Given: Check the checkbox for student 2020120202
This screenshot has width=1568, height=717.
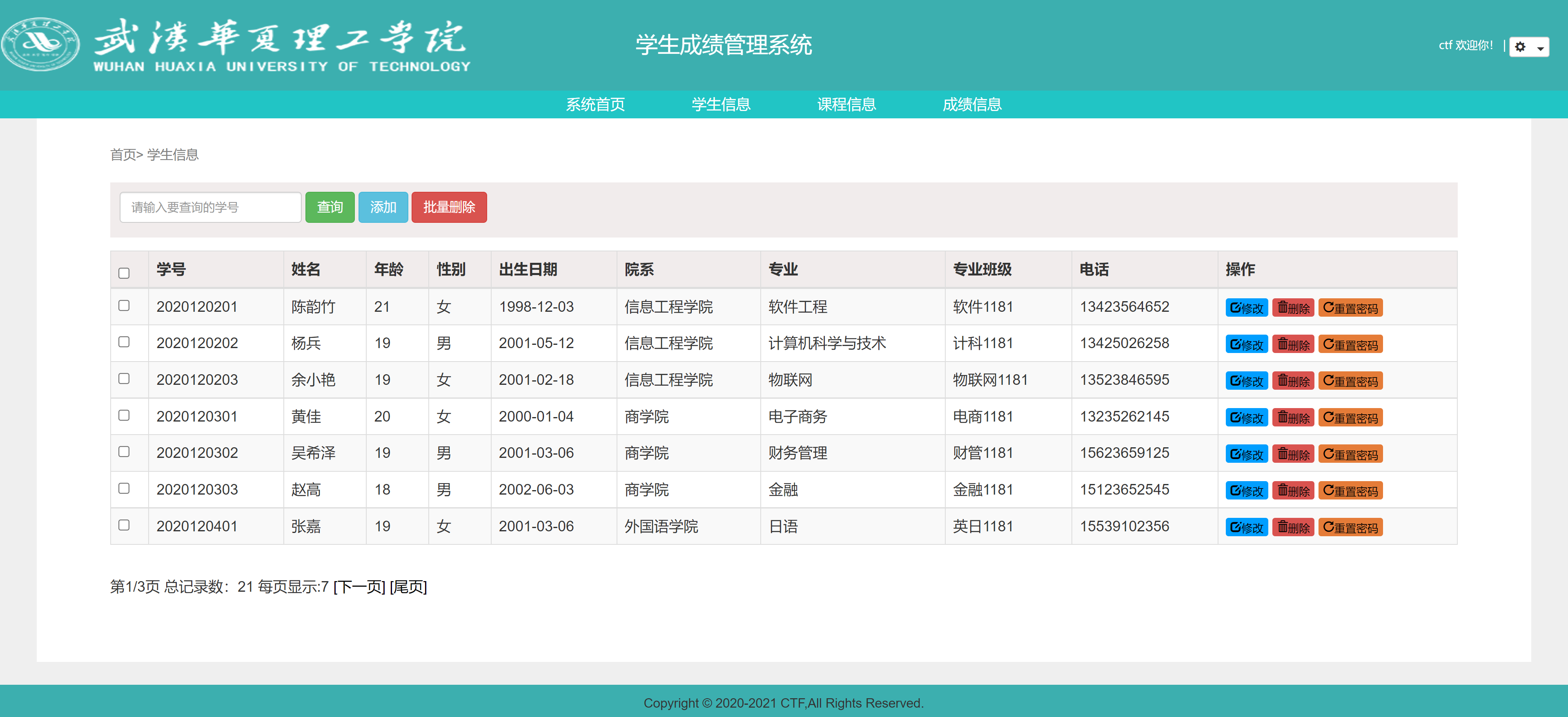Looking at the screenshot, I should pos(124,342).
